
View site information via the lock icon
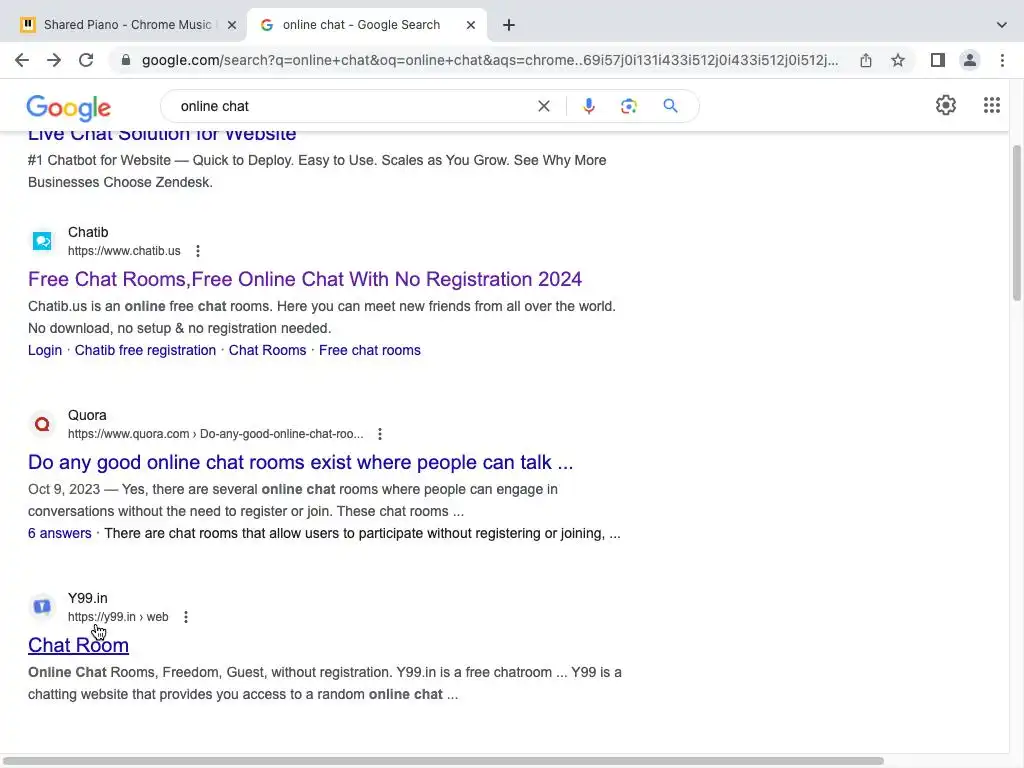(x=126, y=60)
